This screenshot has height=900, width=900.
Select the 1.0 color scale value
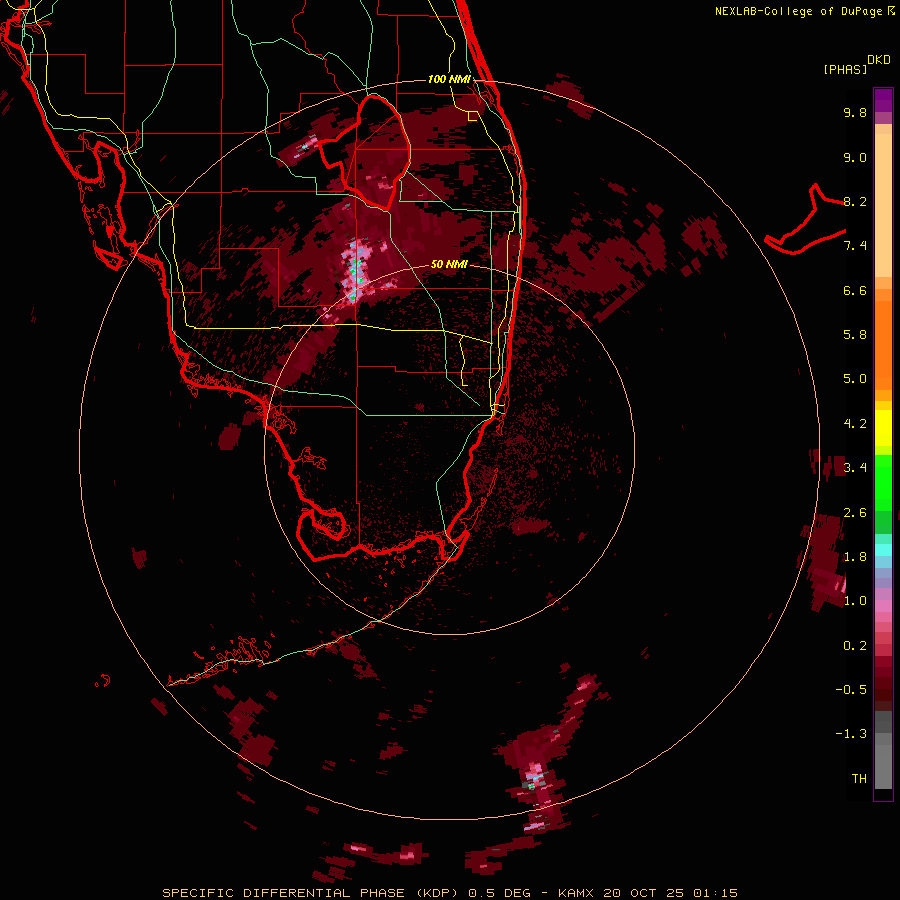[855, 601]
